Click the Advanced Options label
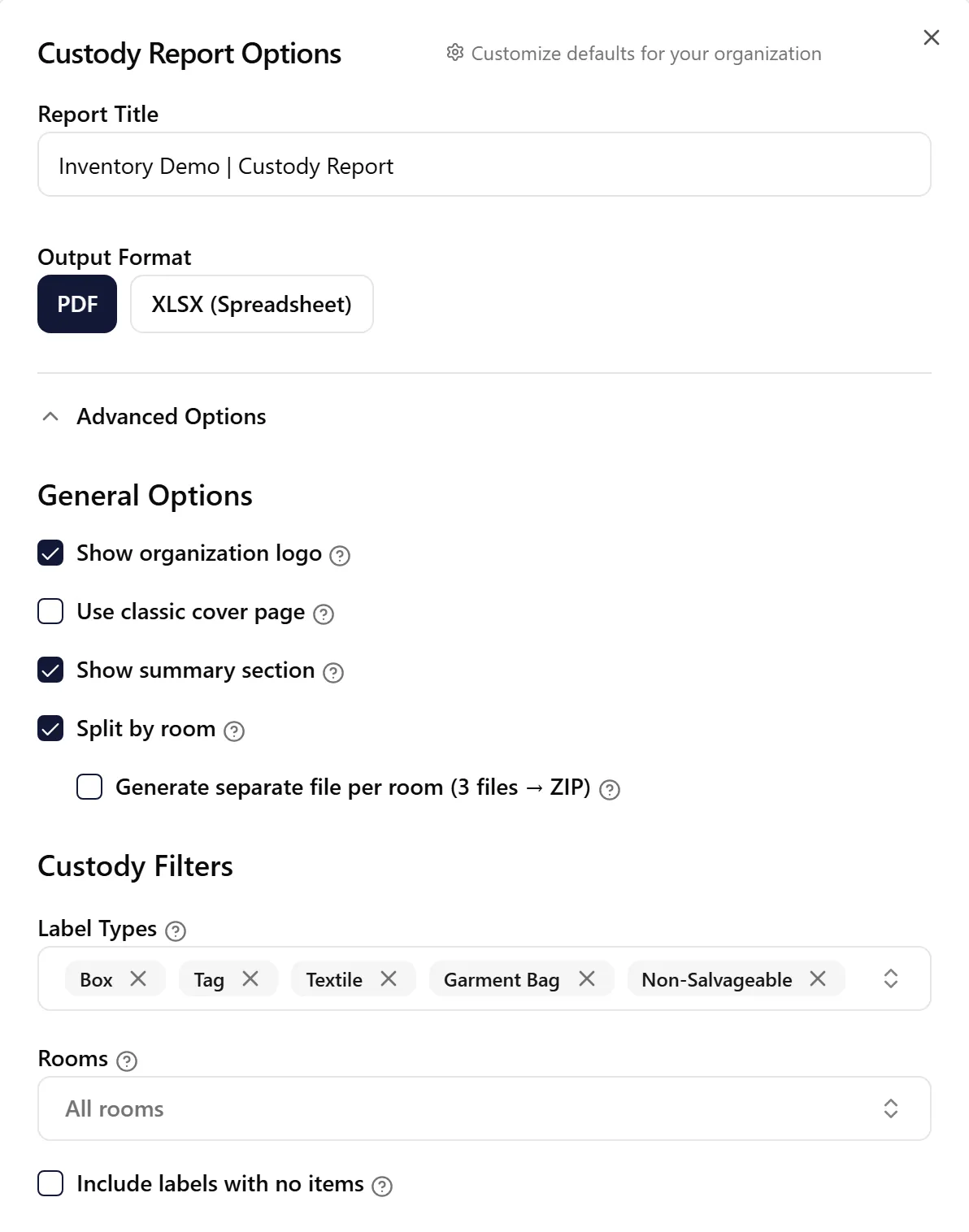969x1232 pixels. click(172, 417)
